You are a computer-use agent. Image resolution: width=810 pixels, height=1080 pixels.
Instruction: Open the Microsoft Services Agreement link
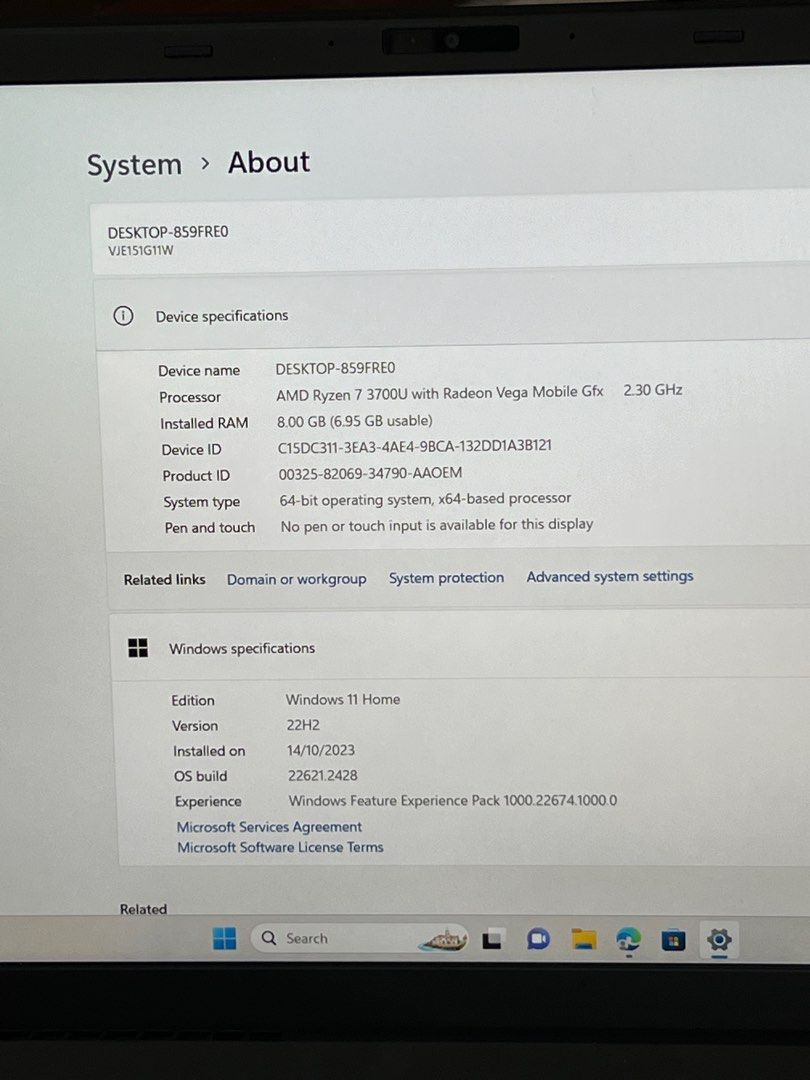[269, 827]
